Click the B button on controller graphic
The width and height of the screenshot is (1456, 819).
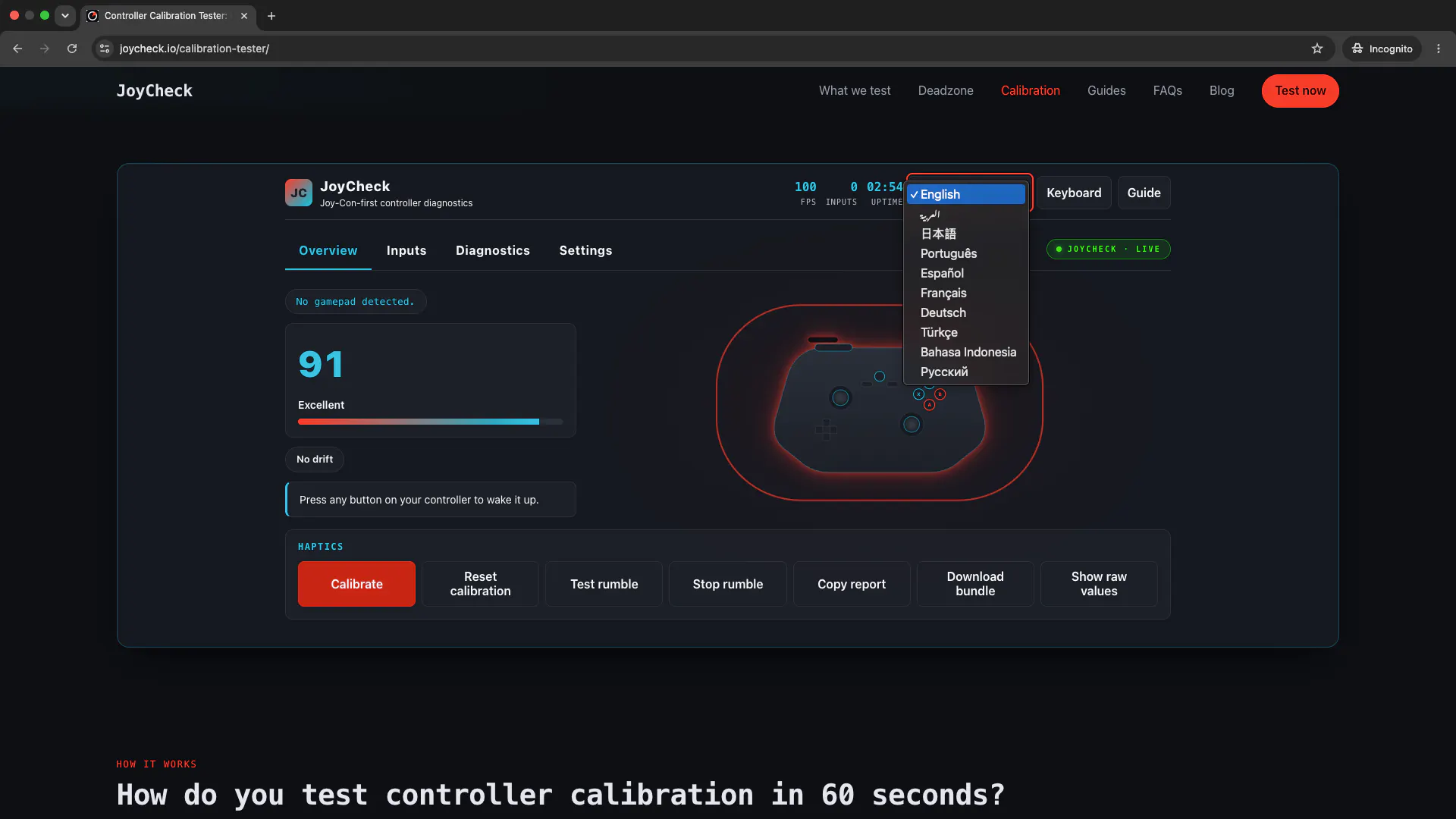coord(940,394)
